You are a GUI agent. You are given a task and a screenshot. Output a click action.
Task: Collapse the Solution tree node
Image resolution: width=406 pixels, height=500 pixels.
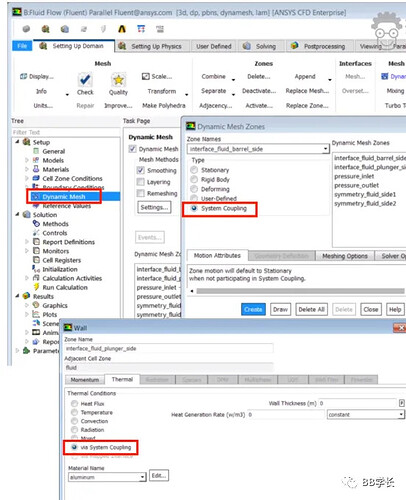(x=17, y=214)
